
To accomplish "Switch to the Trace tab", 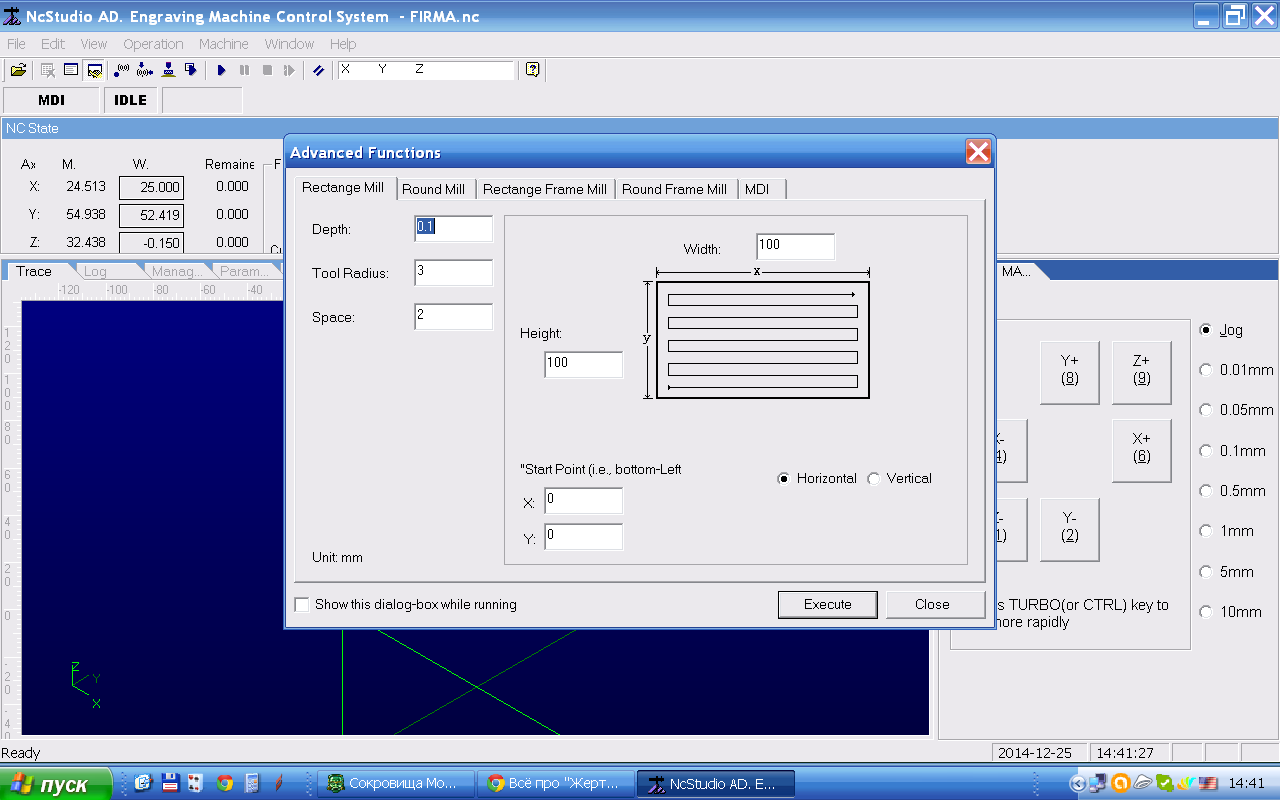I will (34, 271).
